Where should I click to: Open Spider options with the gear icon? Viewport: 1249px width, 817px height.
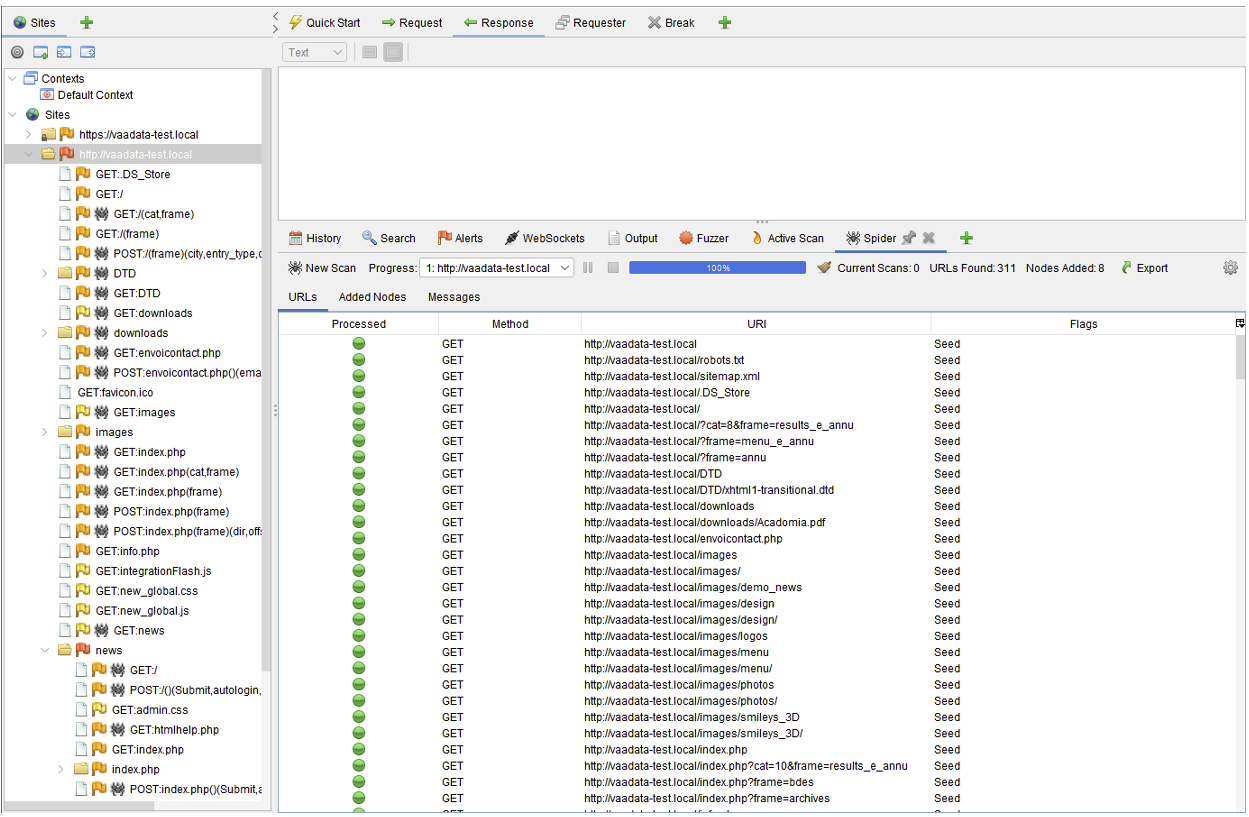click(x=1231, y=268)
